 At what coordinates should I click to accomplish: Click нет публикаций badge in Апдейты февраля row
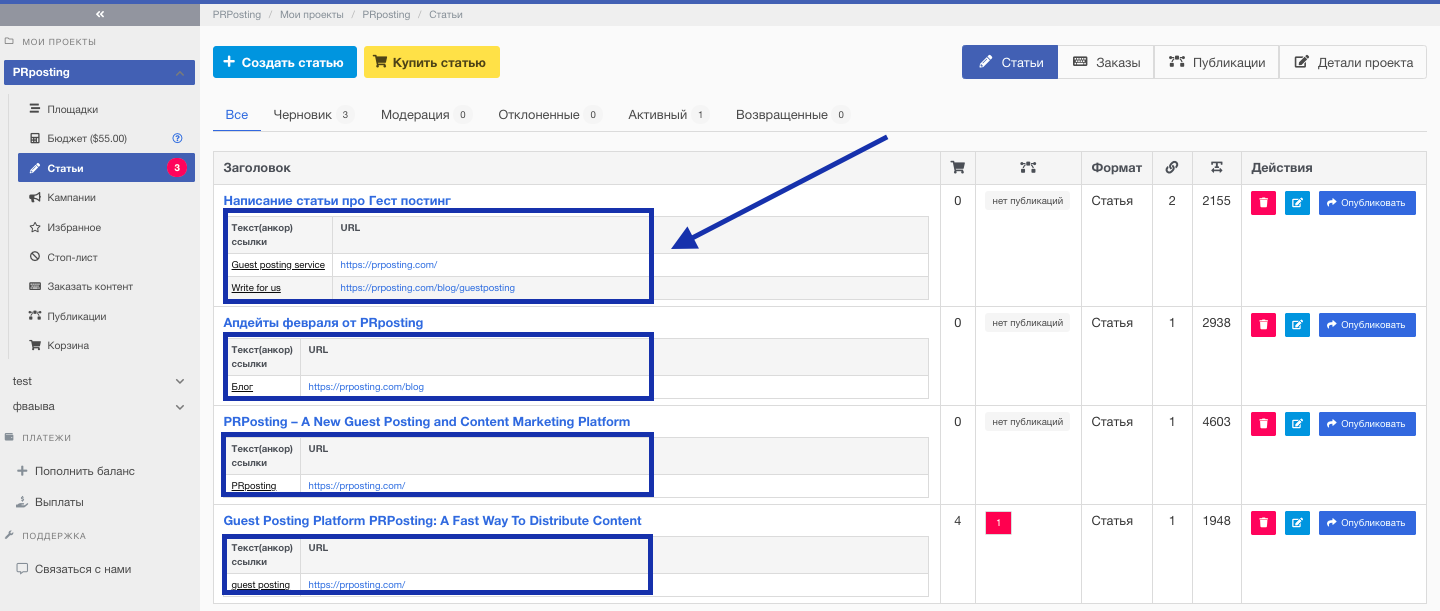pos(1028,323)
